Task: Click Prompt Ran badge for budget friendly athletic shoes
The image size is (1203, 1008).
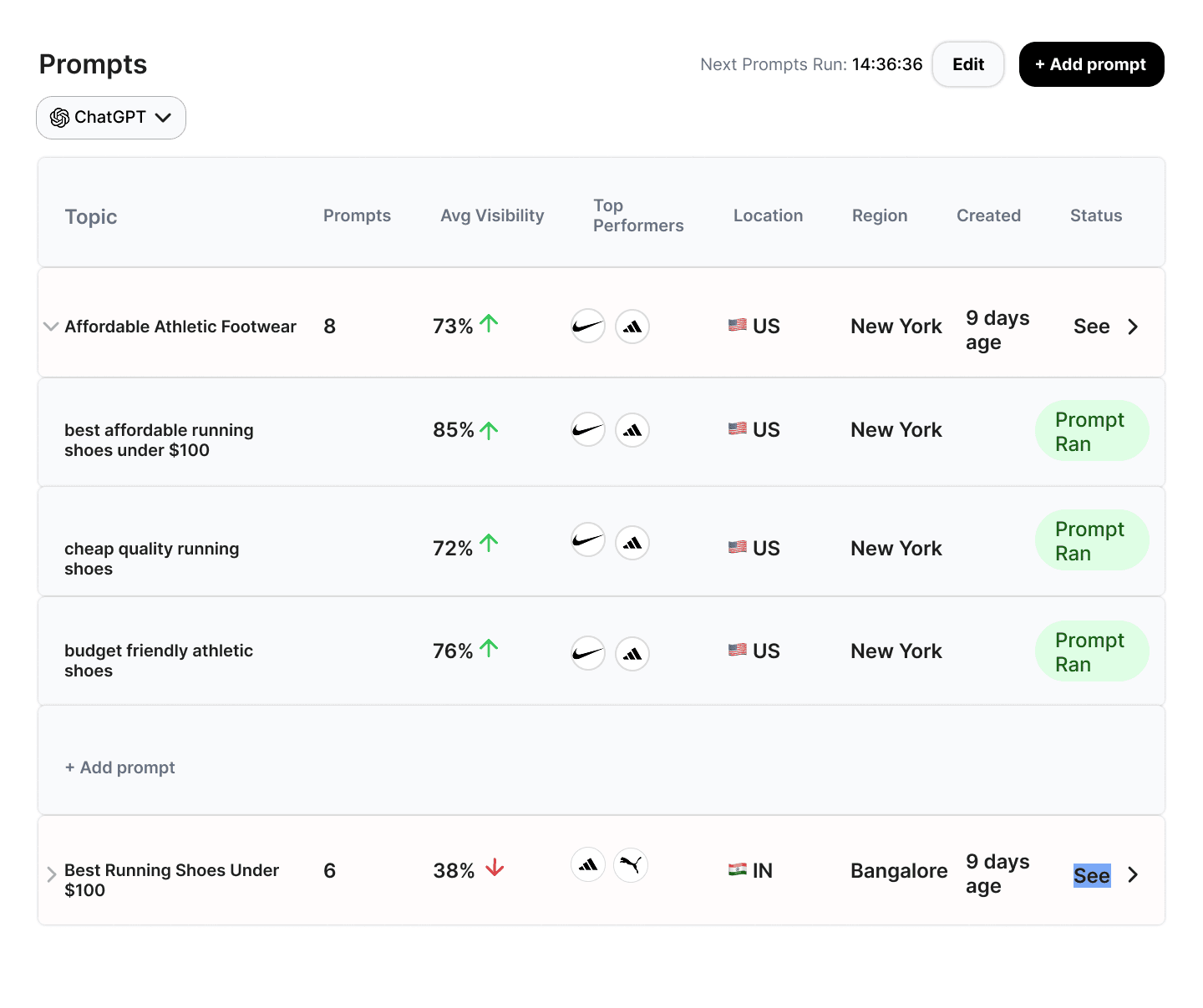Action: click(x=1092, y=651)
